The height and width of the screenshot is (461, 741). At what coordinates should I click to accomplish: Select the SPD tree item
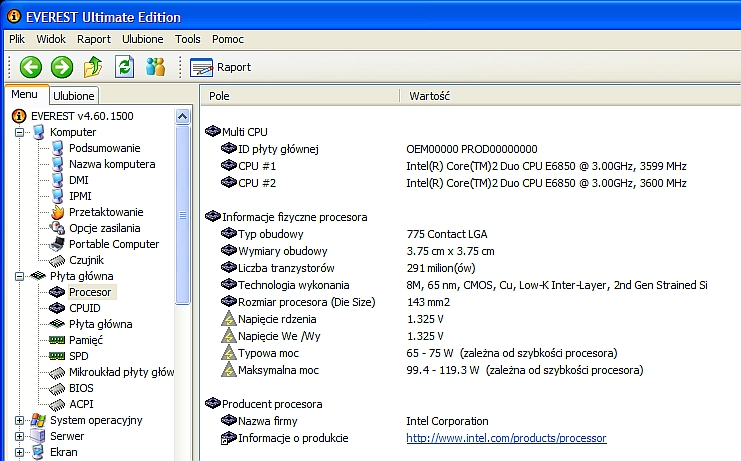(x=78, y=356)
